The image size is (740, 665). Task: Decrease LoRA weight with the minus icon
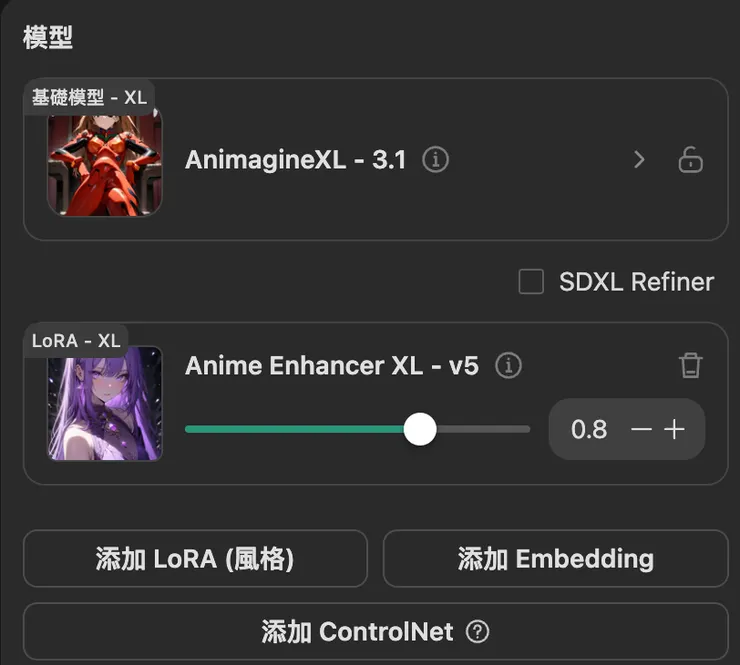tap(642, 429)
